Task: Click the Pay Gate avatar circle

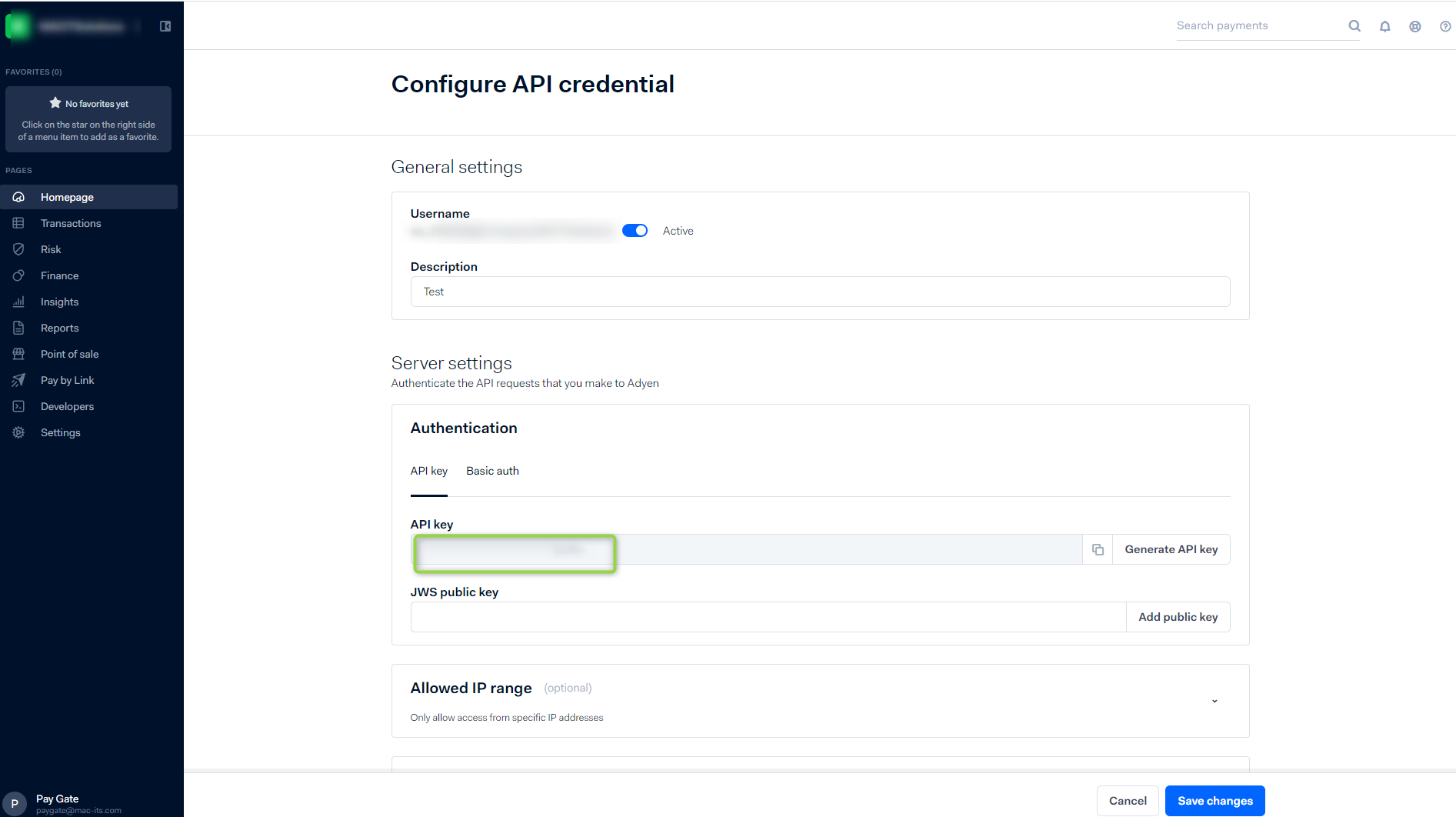Action: [15, 803]
